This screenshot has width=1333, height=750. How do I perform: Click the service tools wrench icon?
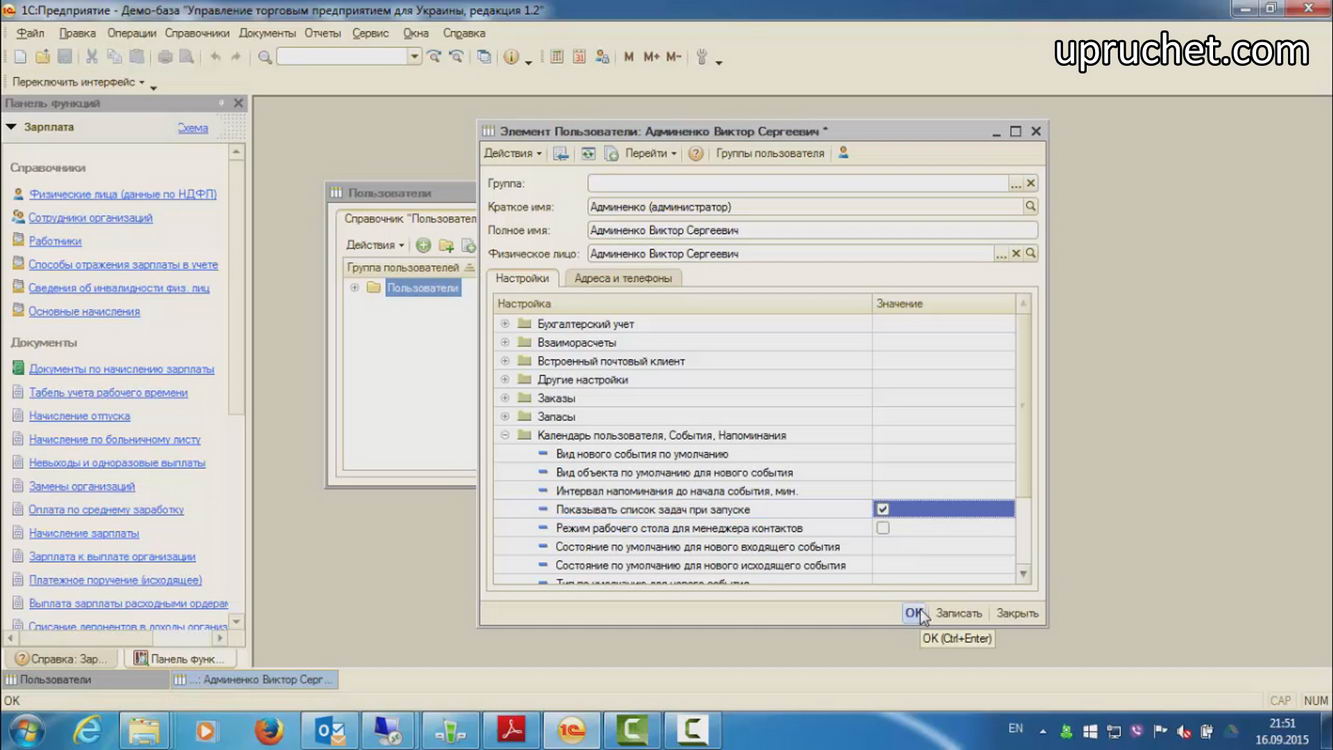point(702,57)
